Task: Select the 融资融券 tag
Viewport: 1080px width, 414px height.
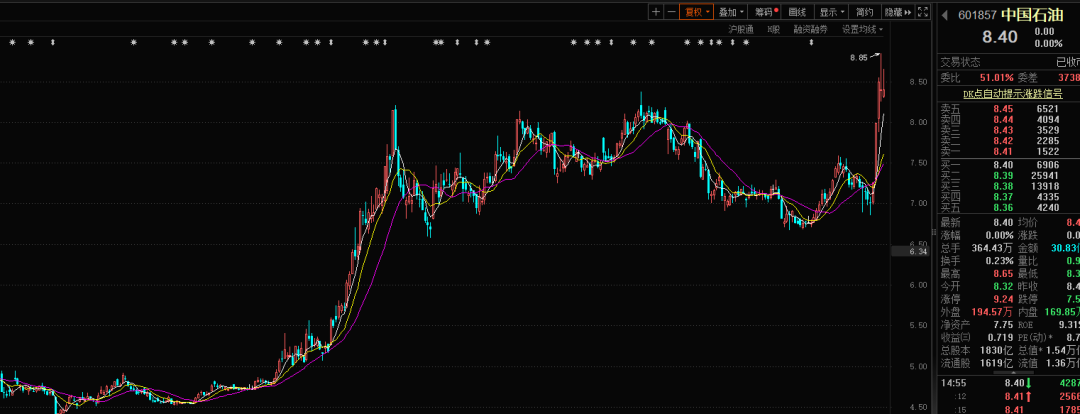Action: click(811, 30)
